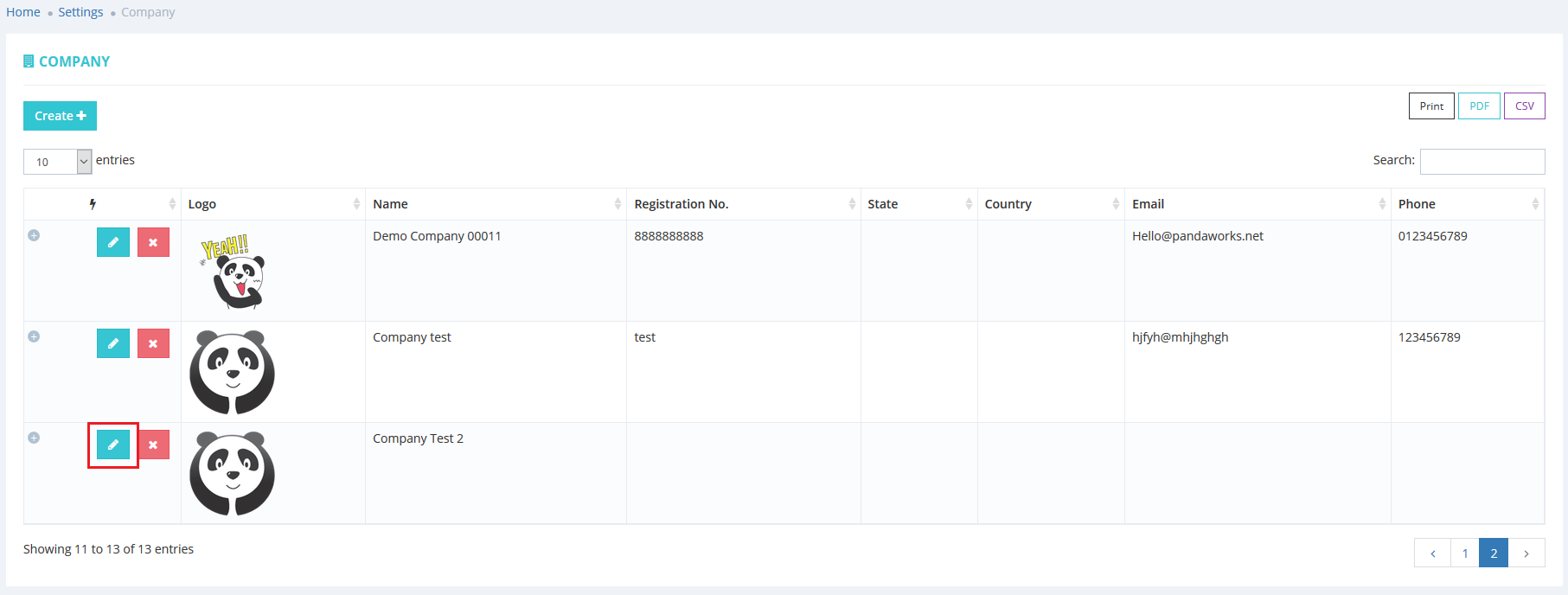Go to pagination page 1
Screen dimensions: 1568x595
click(x=1464, y=553)
